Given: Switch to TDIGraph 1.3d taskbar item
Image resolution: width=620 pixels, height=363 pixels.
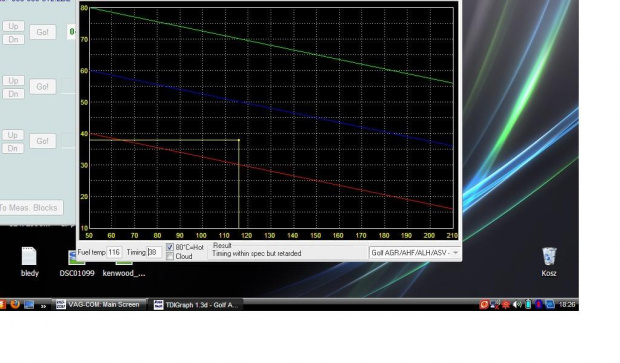Looking at the screenshot, I should 197,305.
